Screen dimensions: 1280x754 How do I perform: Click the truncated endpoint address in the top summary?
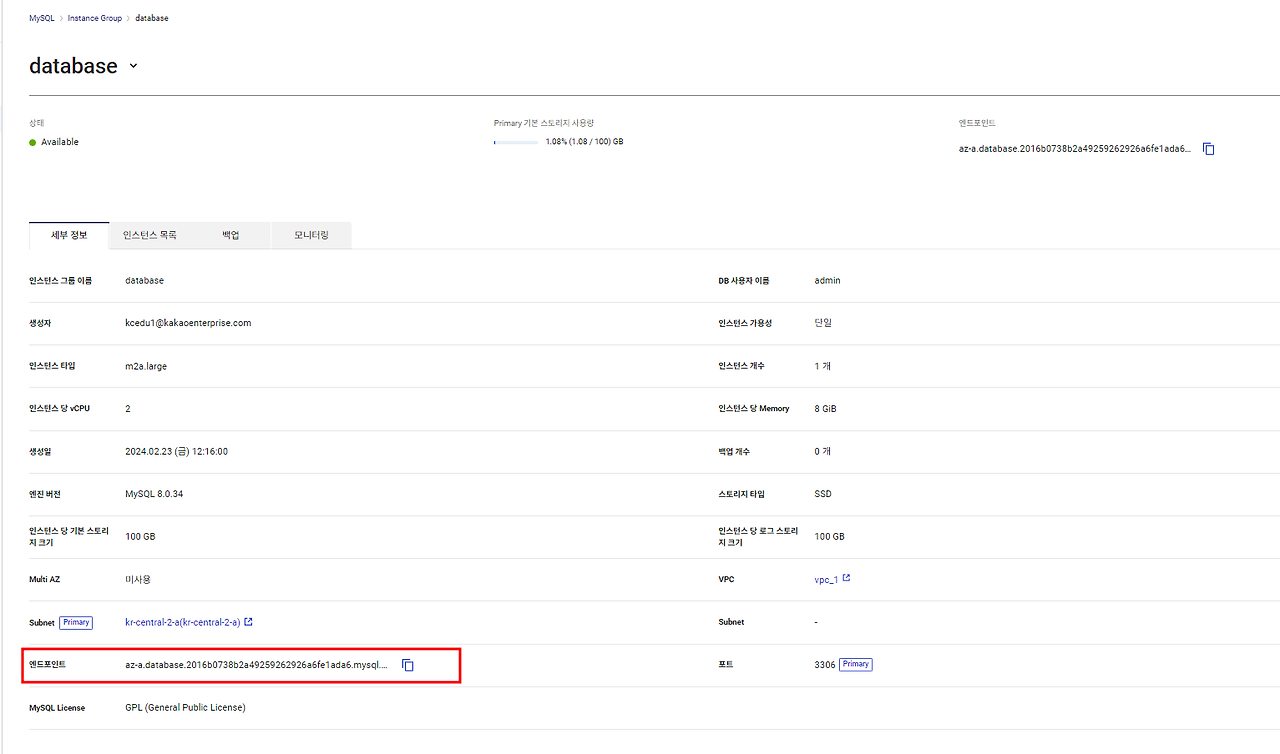point(1075,149)
